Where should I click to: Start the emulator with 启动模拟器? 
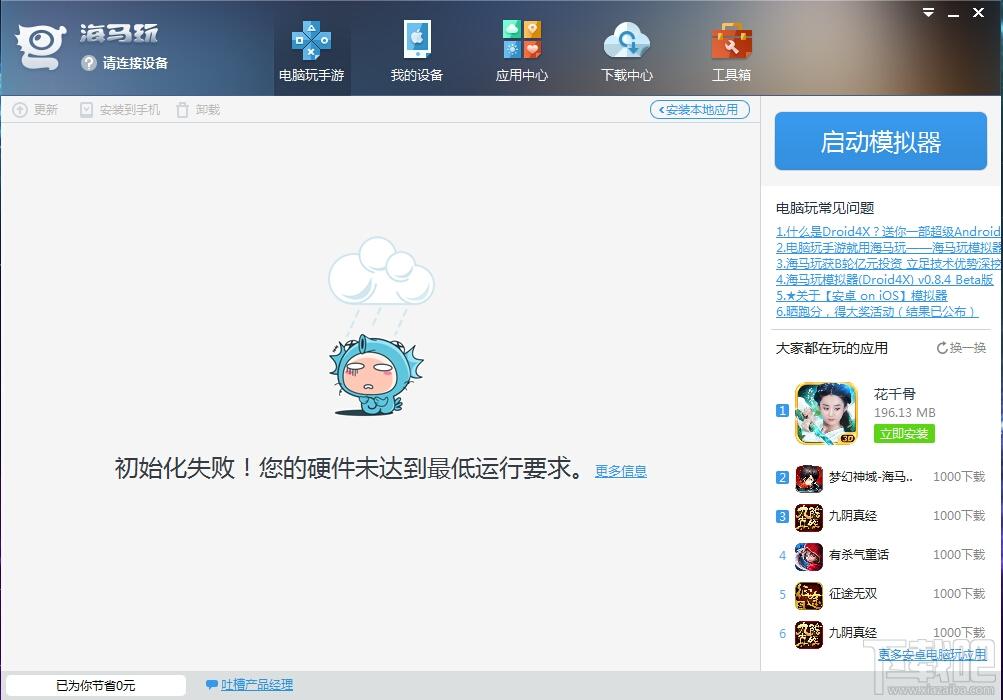pyautogui.click(x=880, y=141)
